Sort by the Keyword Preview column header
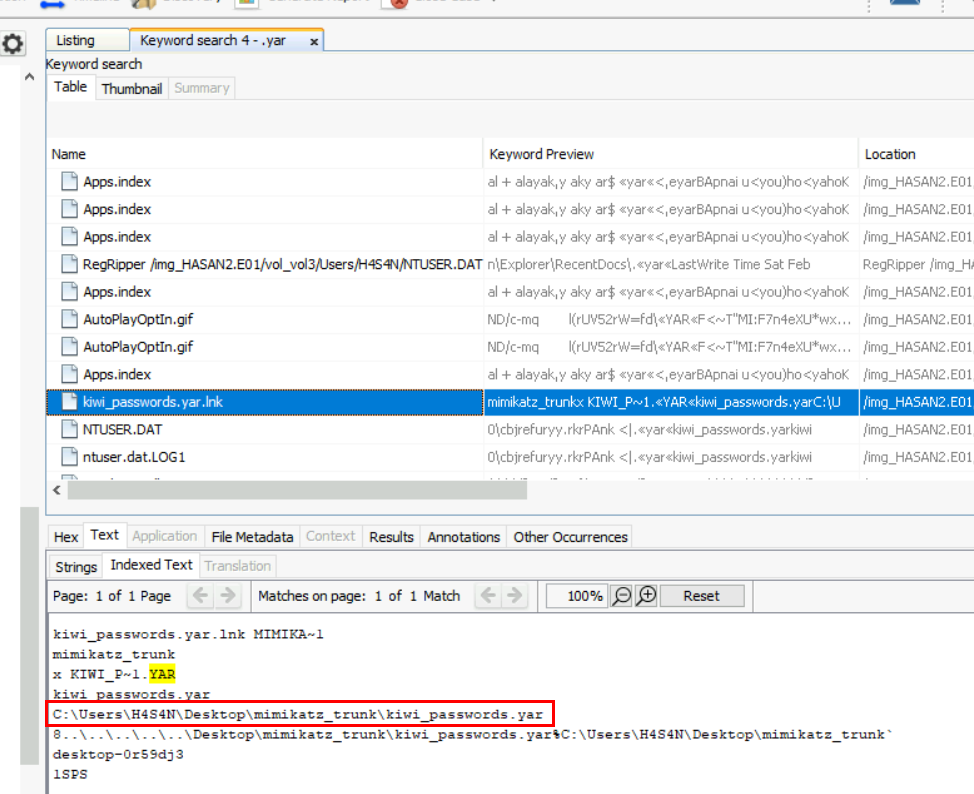Viewport: 974px width, 794px height. [x=541, y=154]
